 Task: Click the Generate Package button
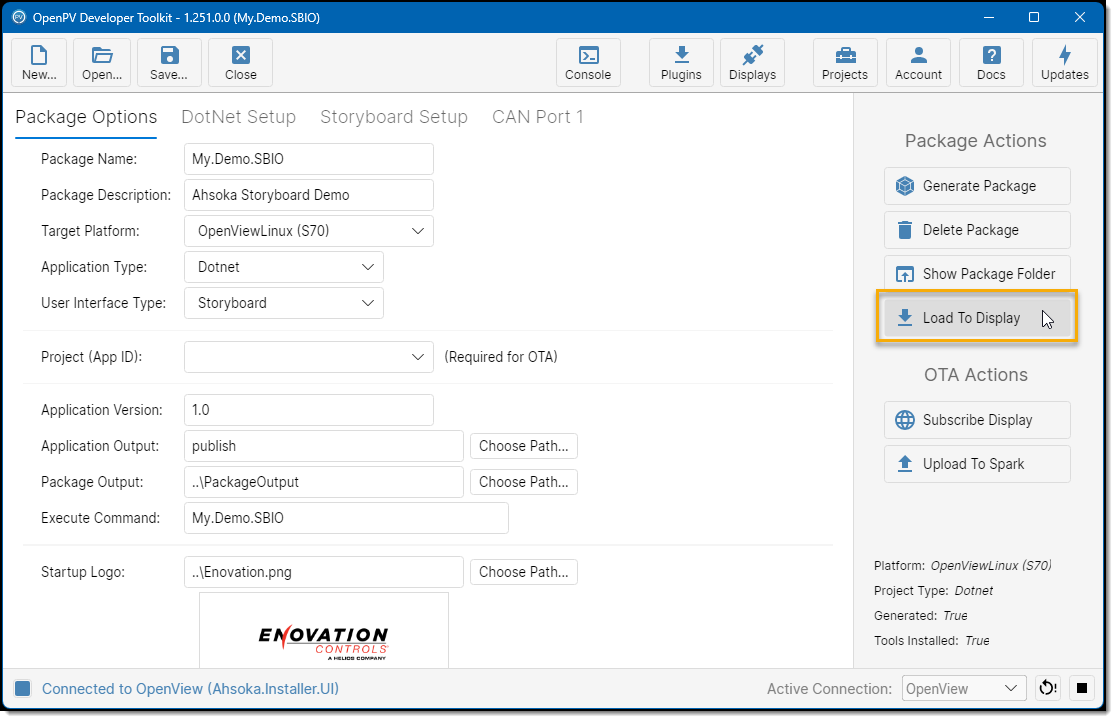pyautogui.click(x=977, y=186)
